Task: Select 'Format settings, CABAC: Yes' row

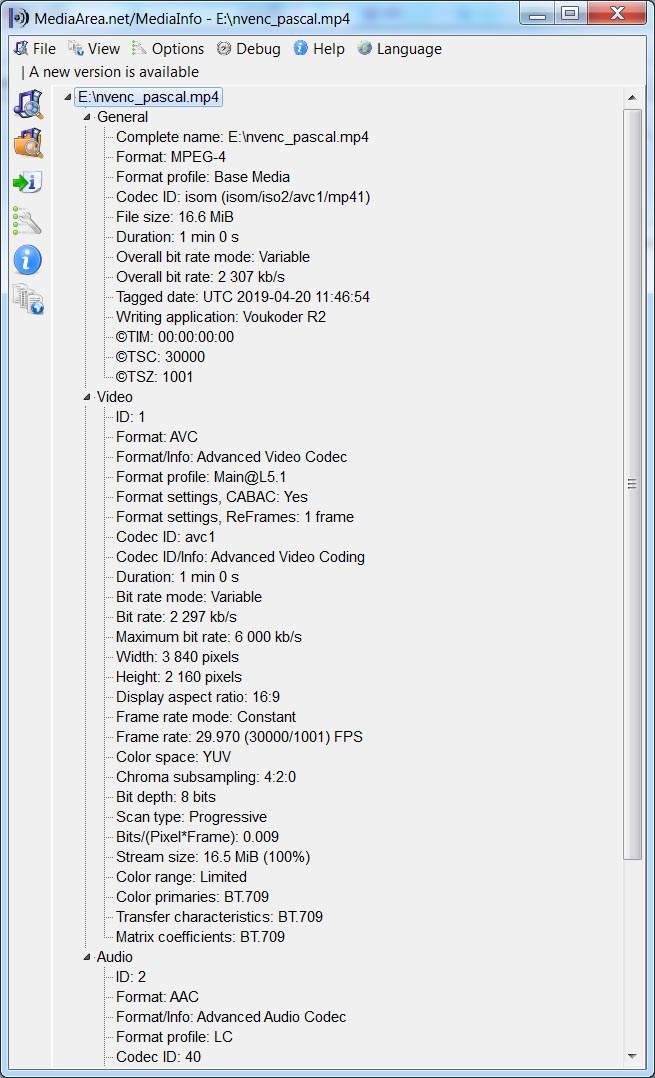Action: pyautogui.click(x=212, y=496)
